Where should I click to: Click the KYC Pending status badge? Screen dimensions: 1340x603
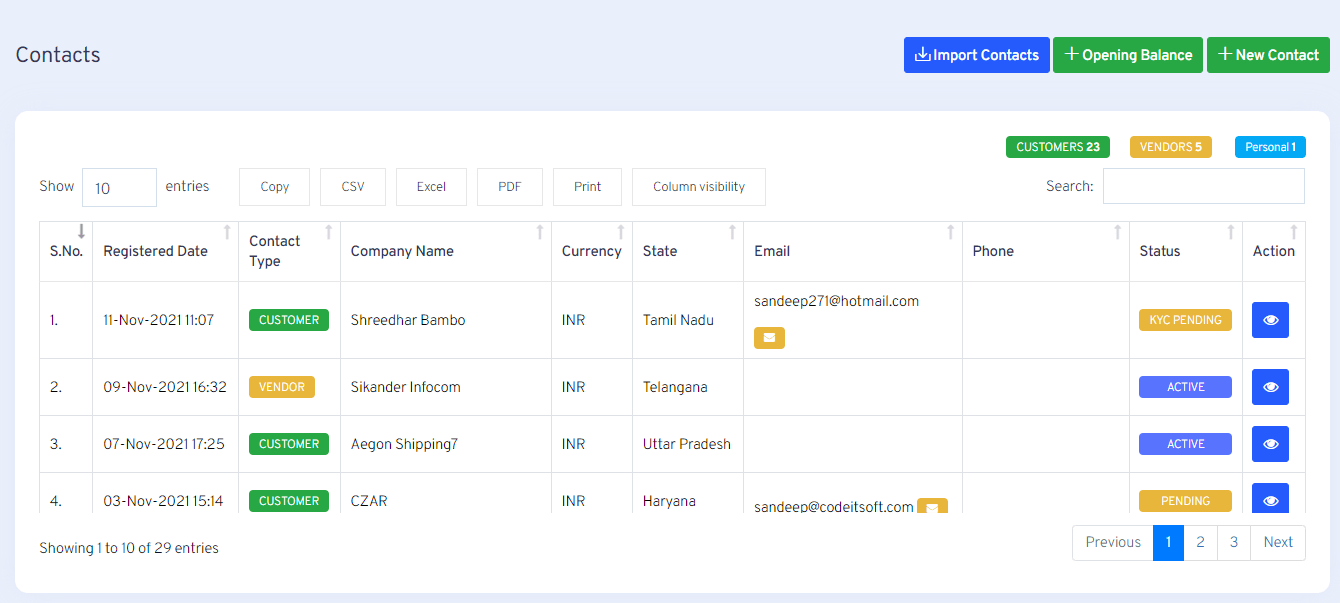point(1185,320)
